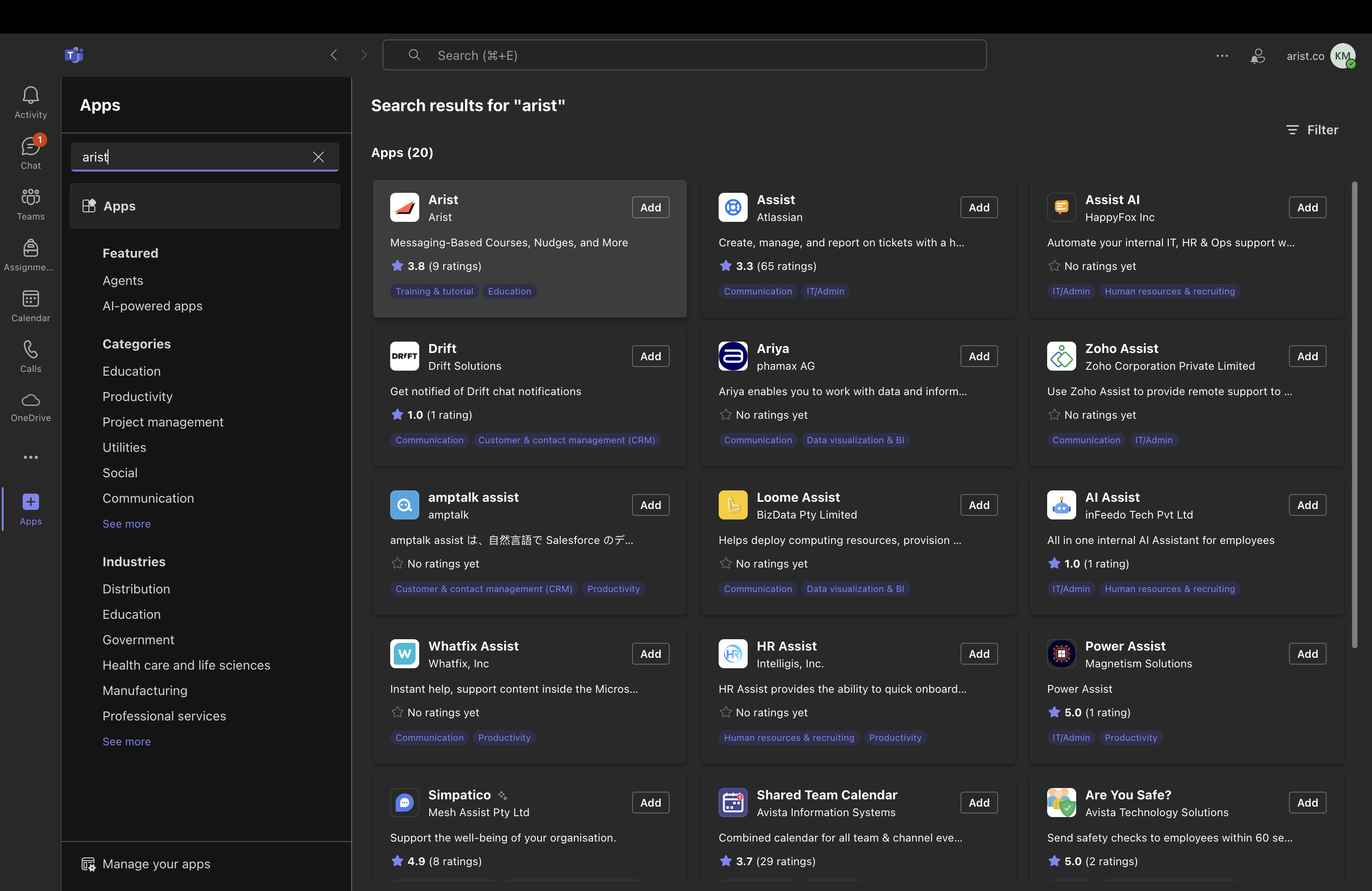1372x891 pixels.
Task: Add the Atlassian Assist app
Action: [979, 207]
